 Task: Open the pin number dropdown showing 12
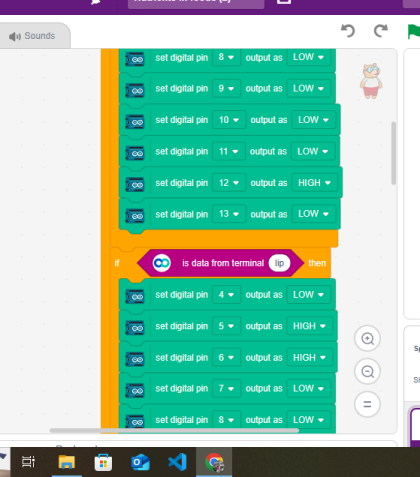pos(229,183)
